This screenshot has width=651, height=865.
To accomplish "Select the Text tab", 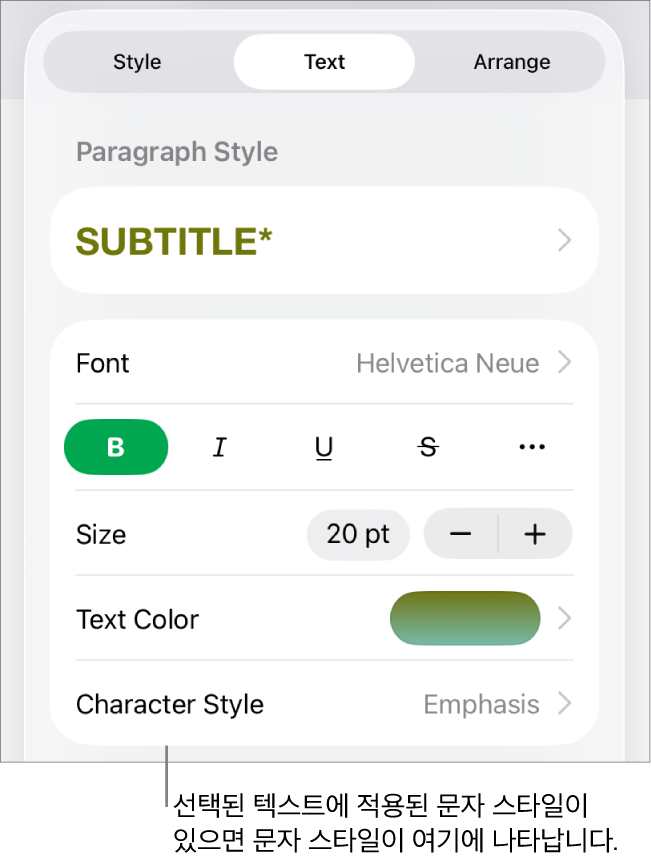I will pos(324,62).
